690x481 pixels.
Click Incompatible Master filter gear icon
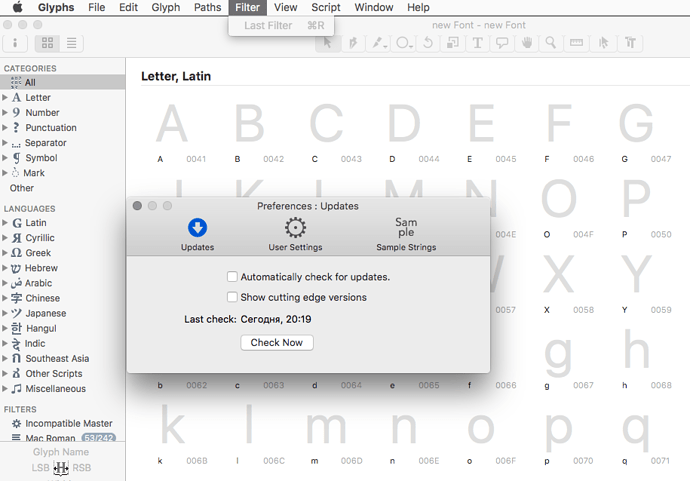[16, 423]
